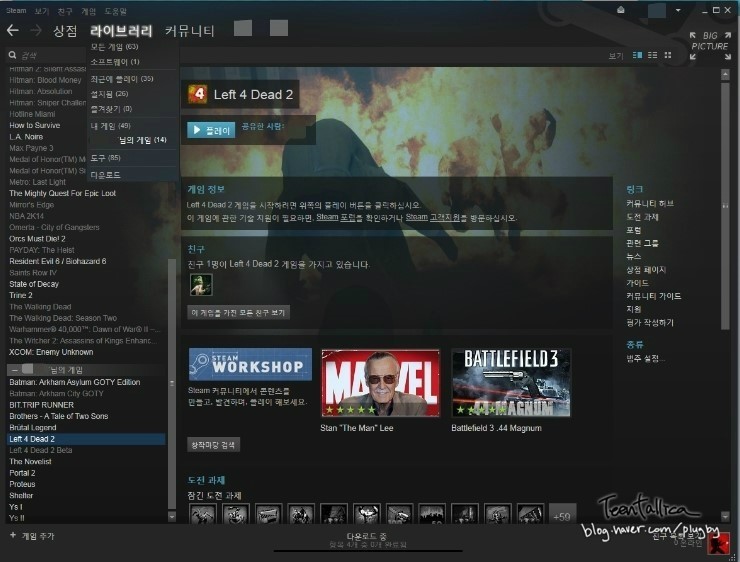Select 최근에 플레이 (35) filter
Screen dimensions: 740x562
(x=122, y=79)
